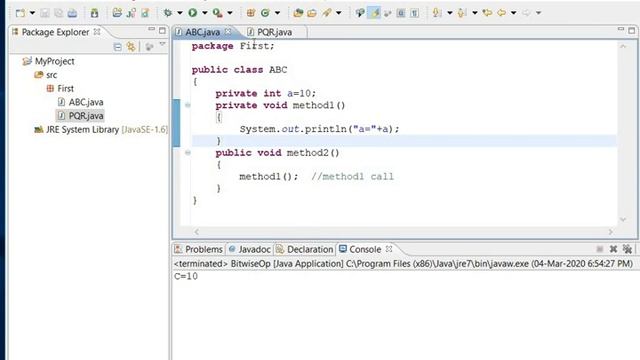
Task: Open the dropdown beside the New icon
Action: [x=32, y=13]
